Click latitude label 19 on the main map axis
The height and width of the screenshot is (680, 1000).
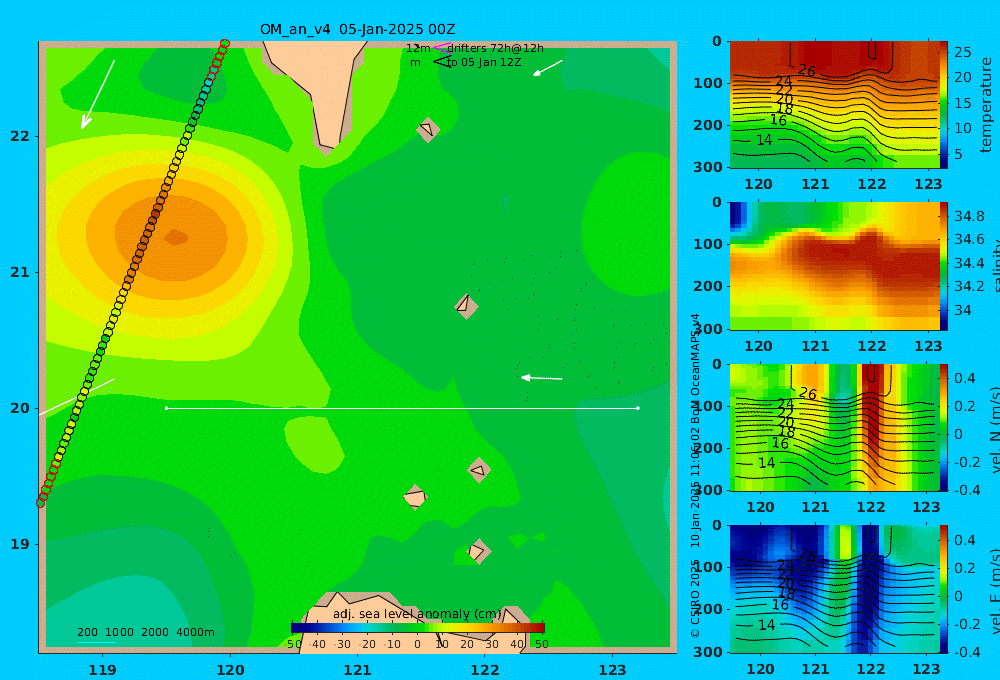20,544
